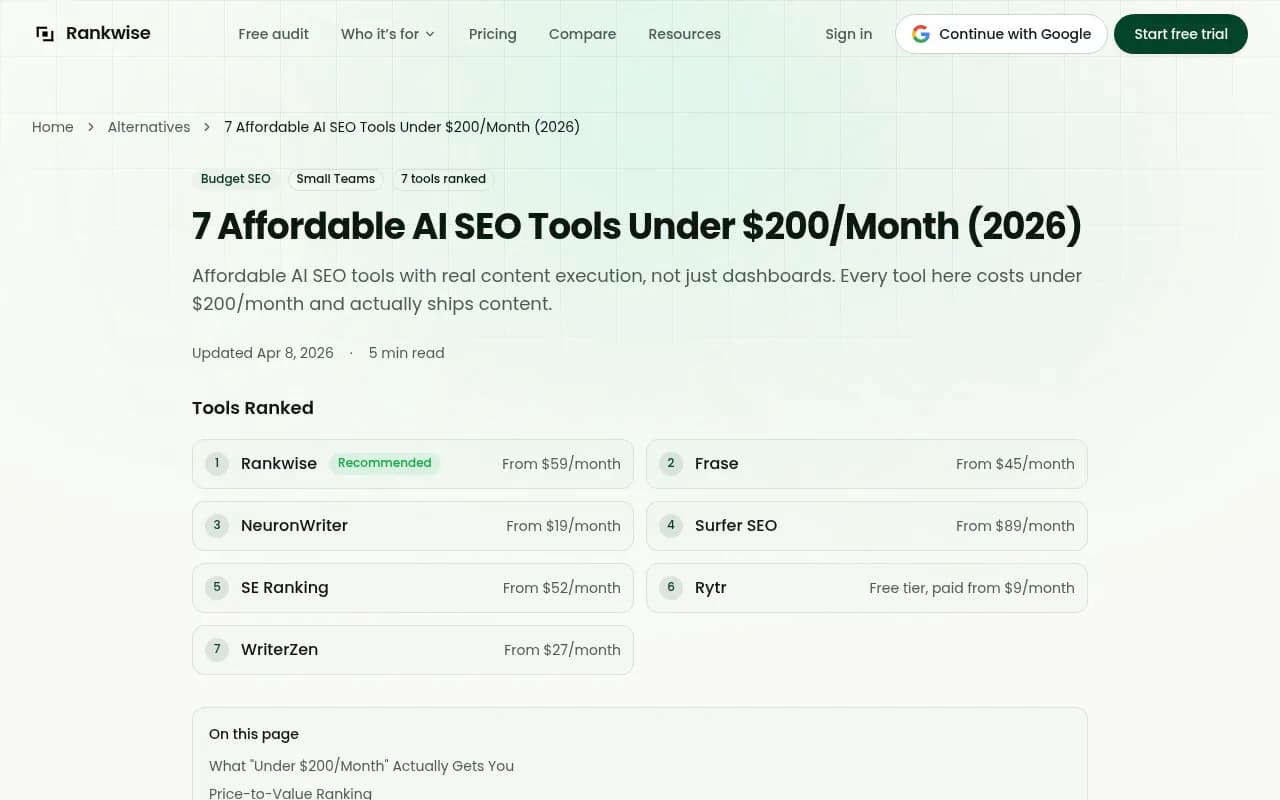Jump to What Under $200/Month Actually Gets You
Image resolution: width=1280 pixels, height=800 pixels.
(x=361, y=766)
